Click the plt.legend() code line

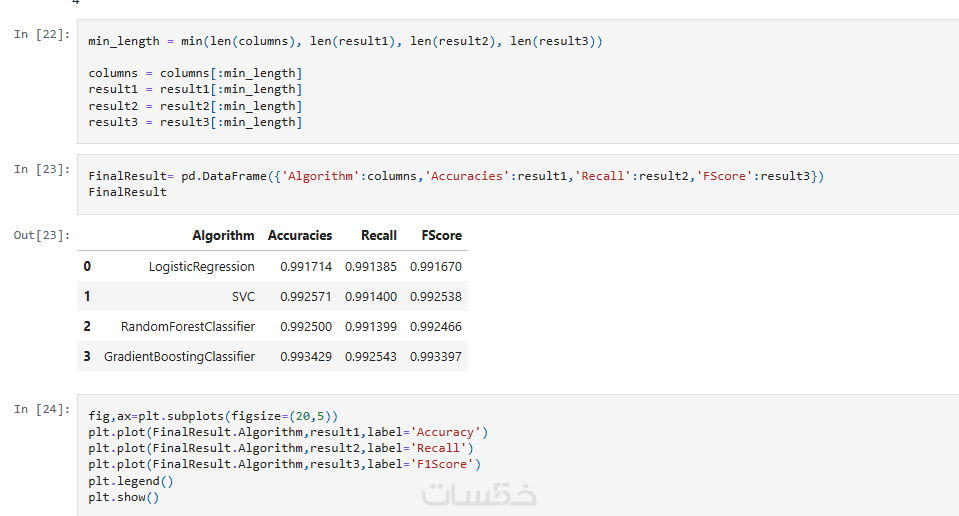(x=131, y=481)
